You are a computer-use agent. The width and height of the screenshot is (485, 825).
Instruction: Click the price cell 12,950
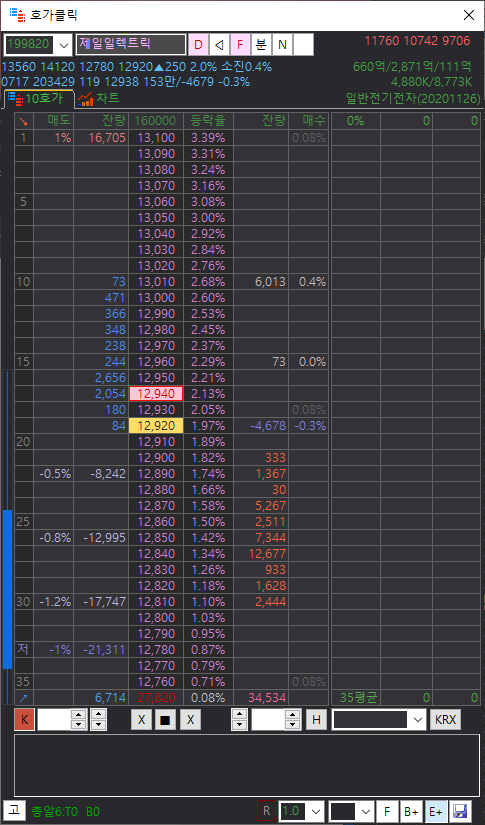point(156,378)
